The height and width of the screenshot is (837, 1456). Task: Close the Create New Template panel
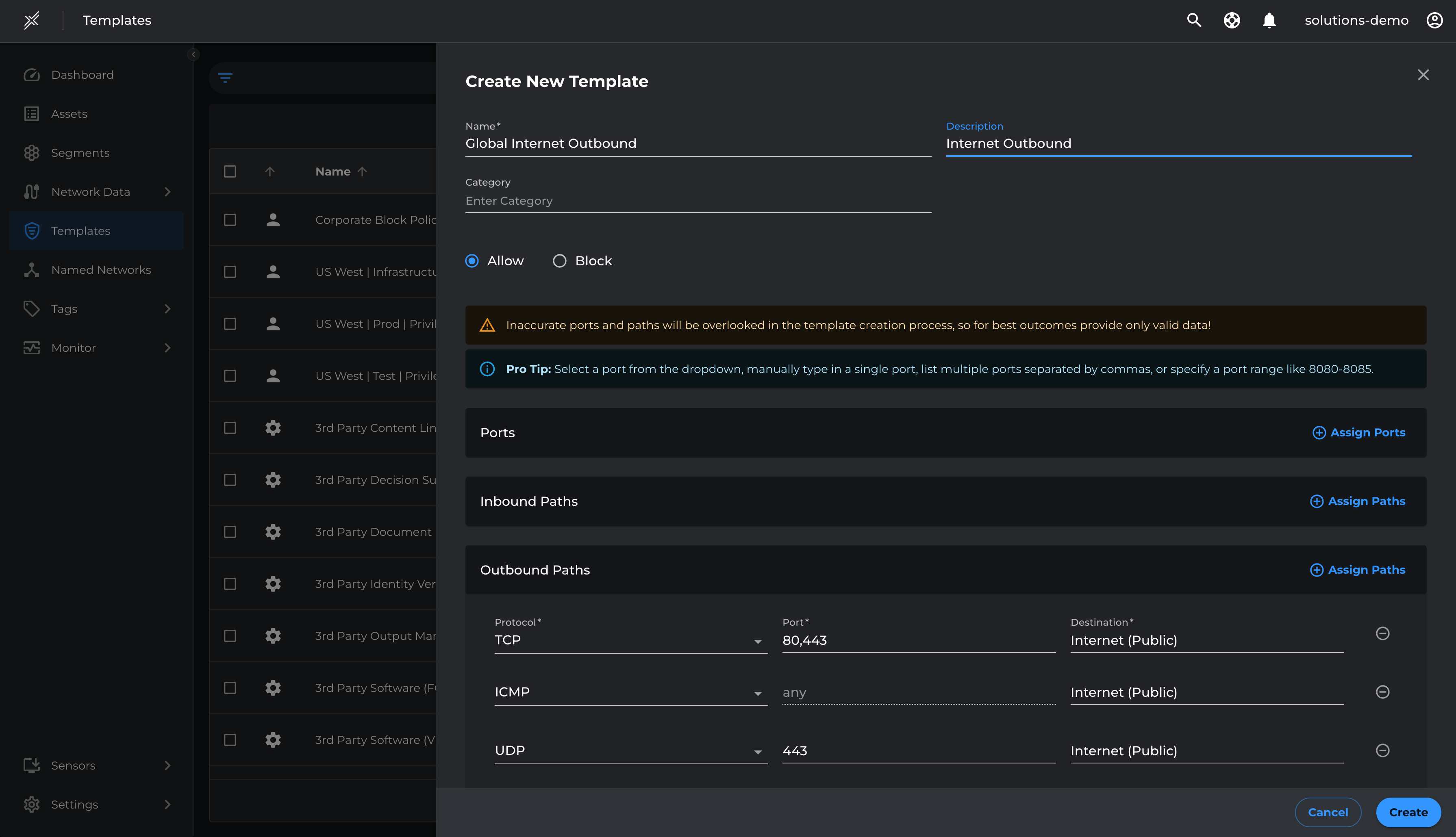point(1423,75)
